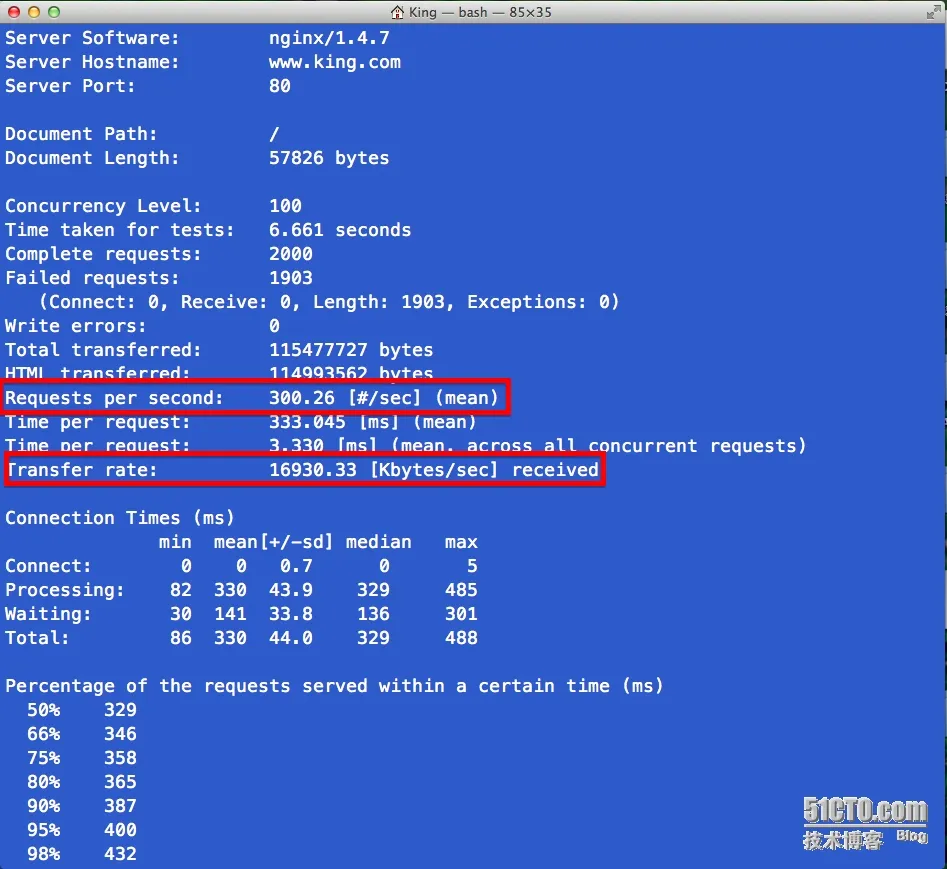Click the green zoom window button

pyautogui.click(x=54, y=11)
